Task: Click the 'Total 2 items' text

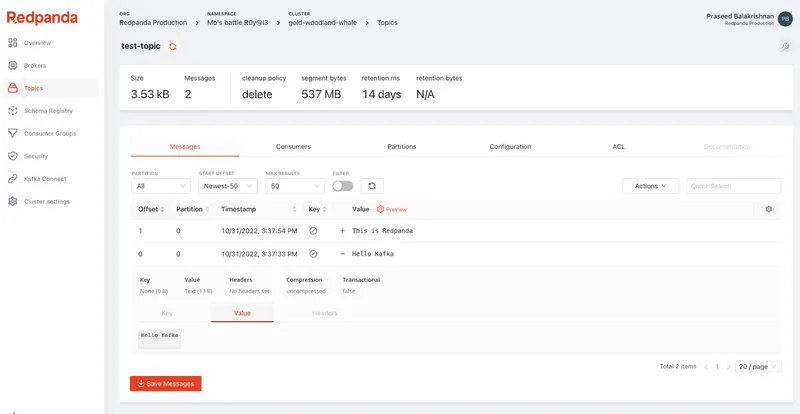Action: pyautogui.click(x=678, y=367)
